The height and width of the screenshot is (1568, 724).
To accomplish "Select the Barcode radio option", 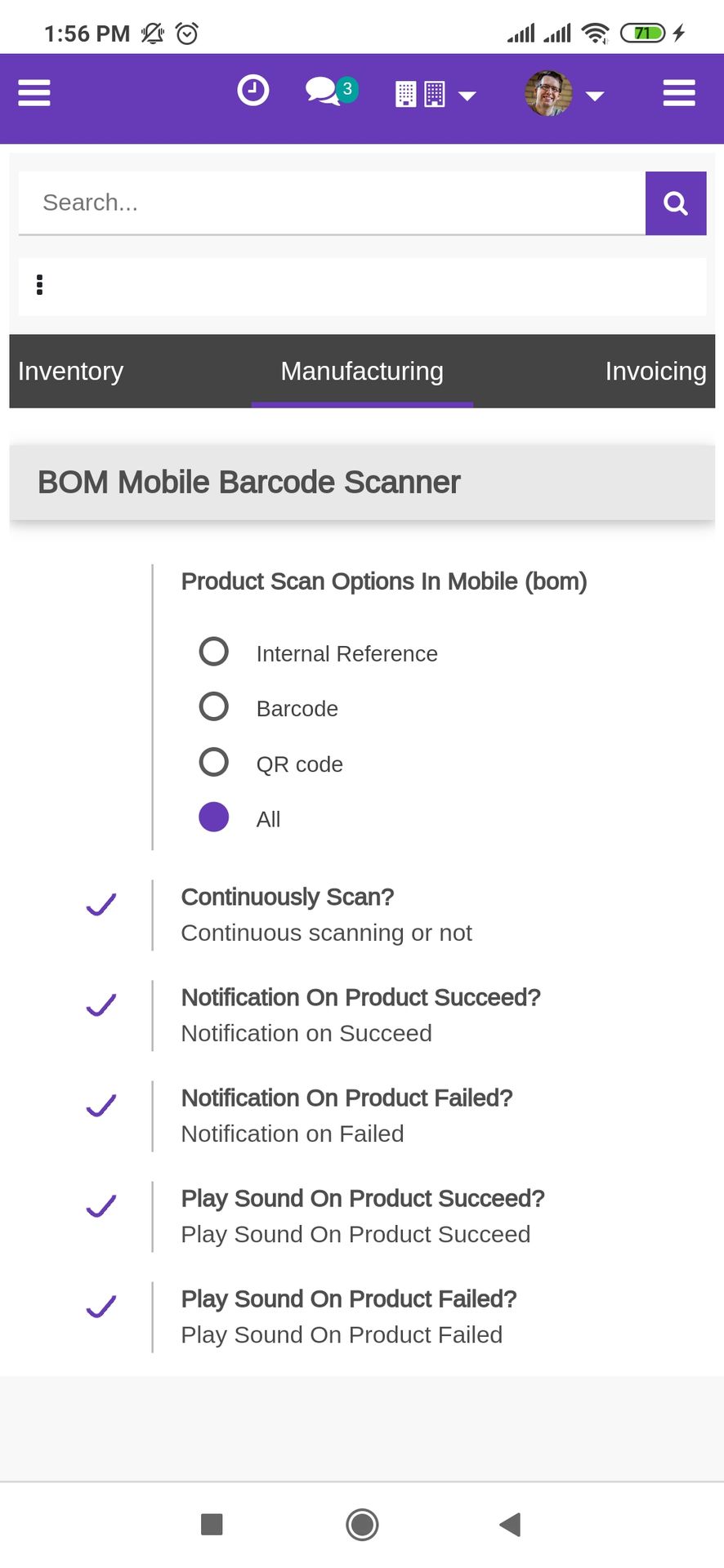I will coord(214,706).
